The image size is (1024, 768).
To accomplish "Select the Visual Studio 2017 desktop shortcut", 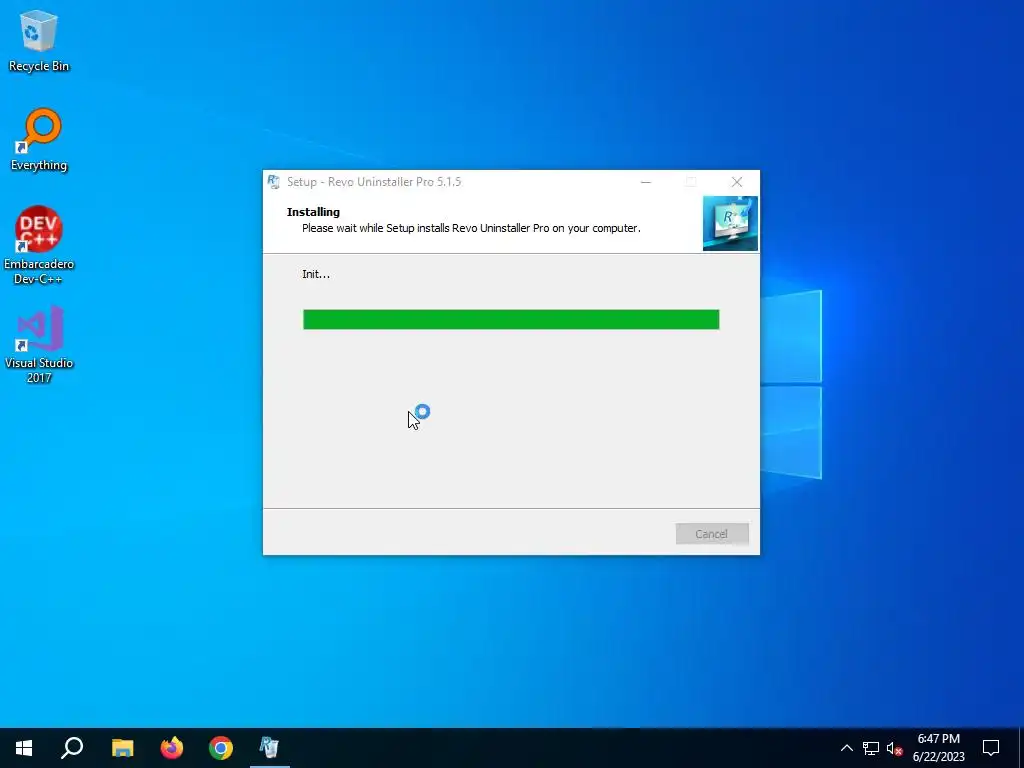I will pyautogui.click(x=39, y=344).
